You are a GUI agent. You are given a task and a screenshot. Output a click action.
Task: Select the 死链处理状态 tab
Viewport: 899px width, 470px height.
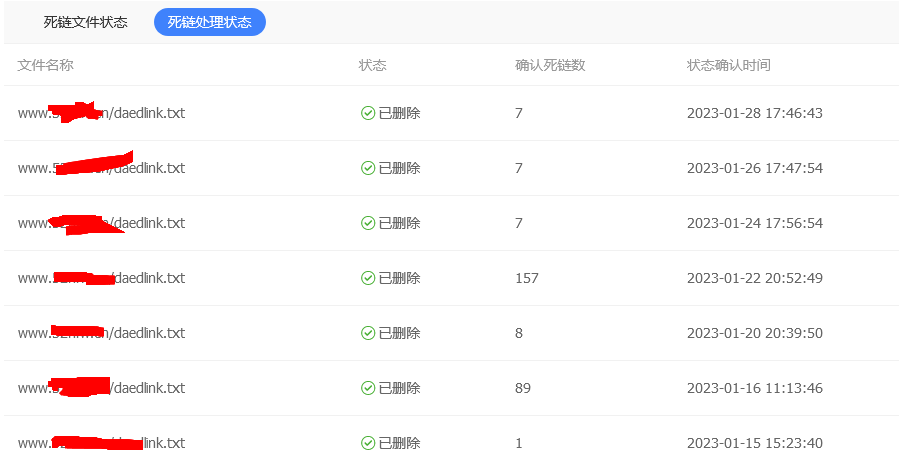point(209,22)
